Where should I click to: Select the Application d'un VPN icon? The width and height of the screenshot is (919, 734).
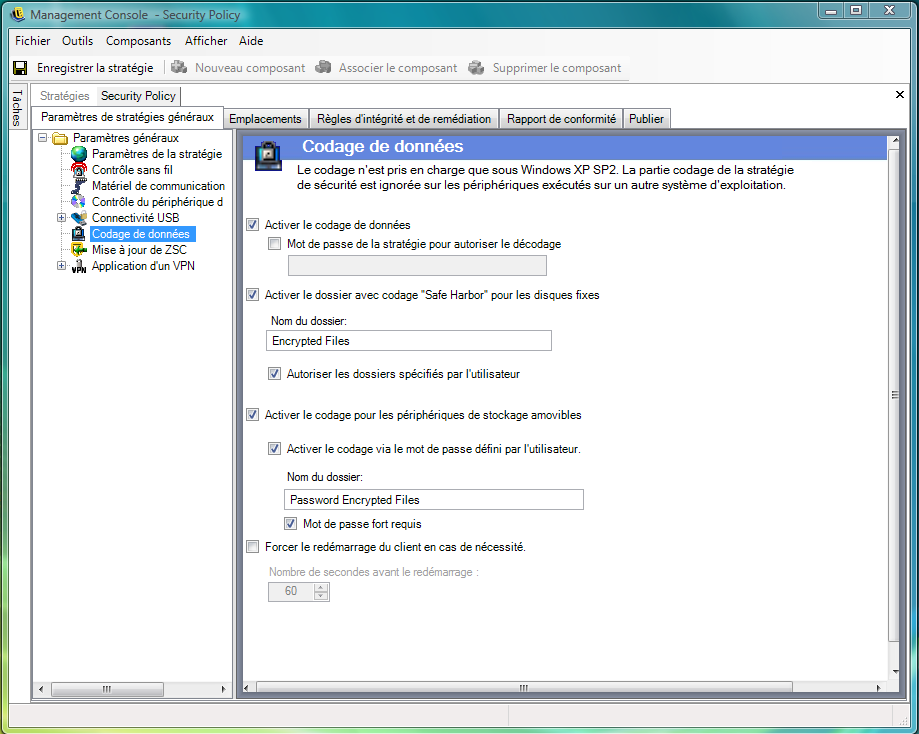tap(79, 267)
